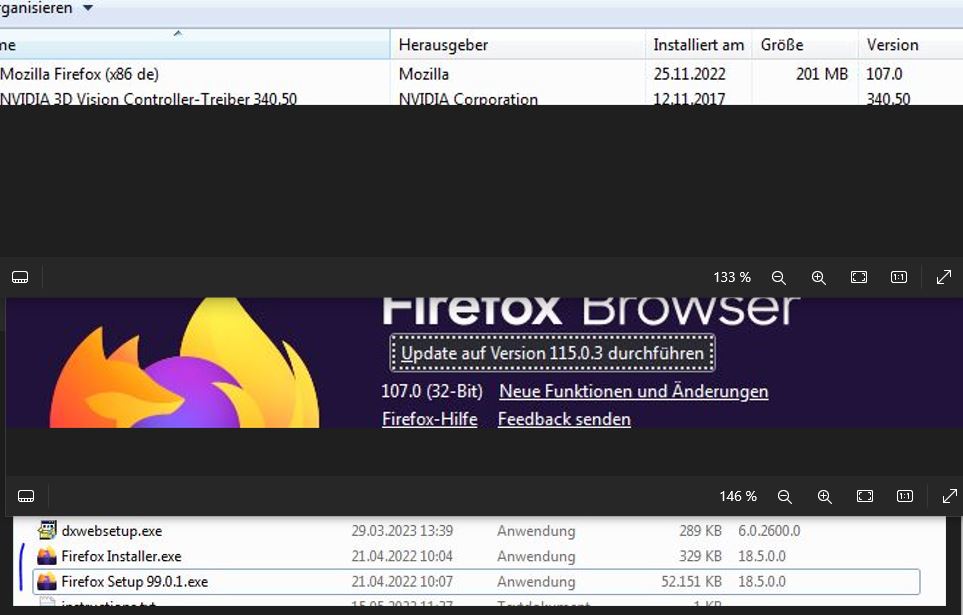The width and height of the screenshot is (963, 615).
Task: Click the dxwebsetup.exe file icon
Action: coord(47,530)
